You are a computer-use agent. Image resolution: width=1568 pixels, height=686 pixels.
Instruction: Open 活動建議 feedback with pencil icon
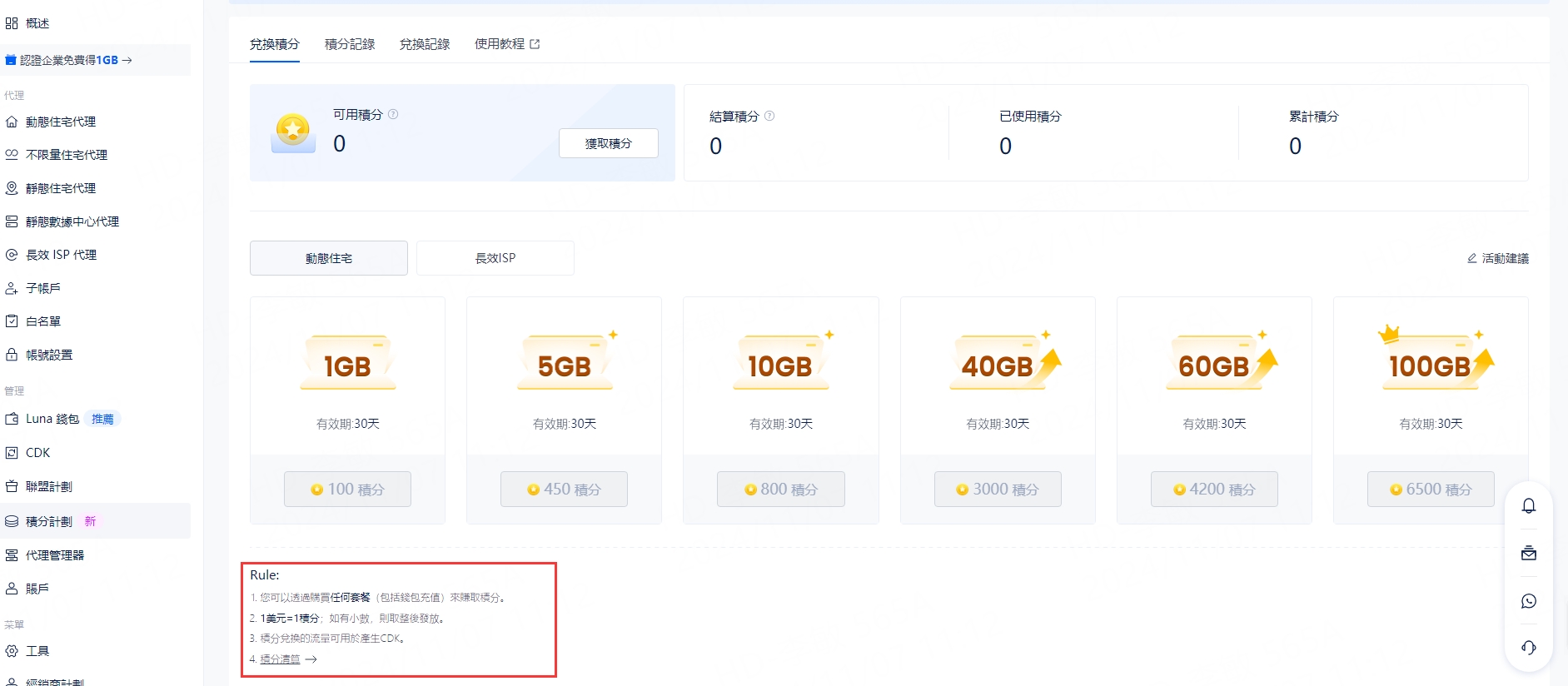coord(1497,258)
